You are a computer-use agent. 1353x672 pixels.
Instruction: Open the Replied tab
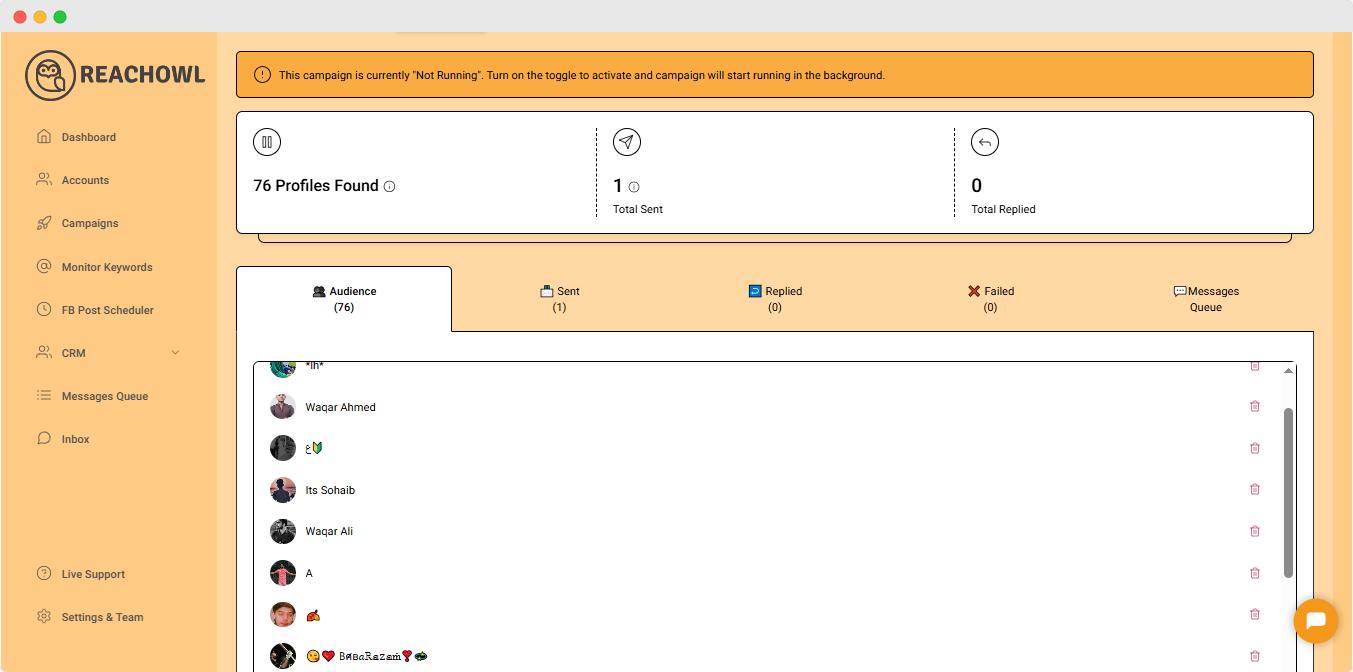pyautogui.click(x=775, y=299)
